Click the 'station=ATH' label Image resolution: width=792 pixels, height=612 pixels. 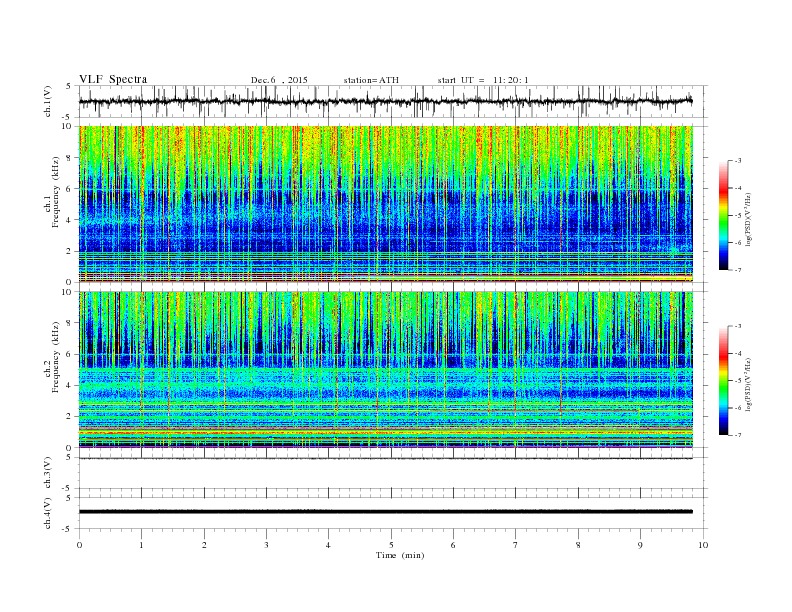coord(371,80)
